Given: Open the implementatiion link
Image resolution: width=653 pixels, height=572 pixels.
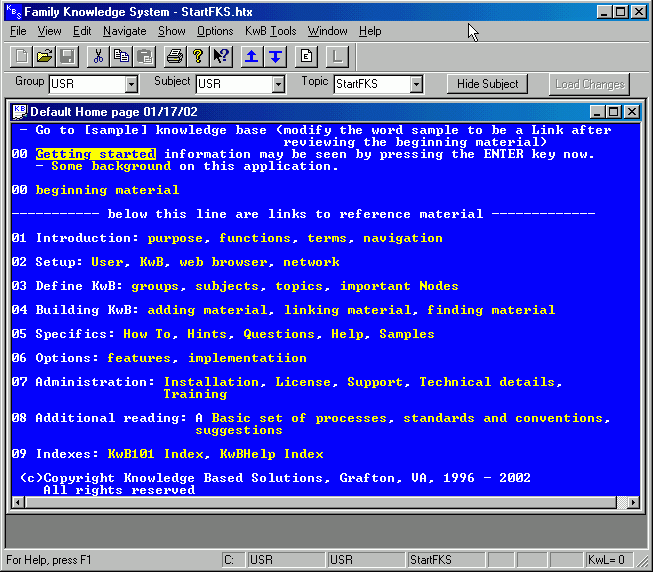Looking at the screenshot, I should pyautogui.click(x=247, y=358).
